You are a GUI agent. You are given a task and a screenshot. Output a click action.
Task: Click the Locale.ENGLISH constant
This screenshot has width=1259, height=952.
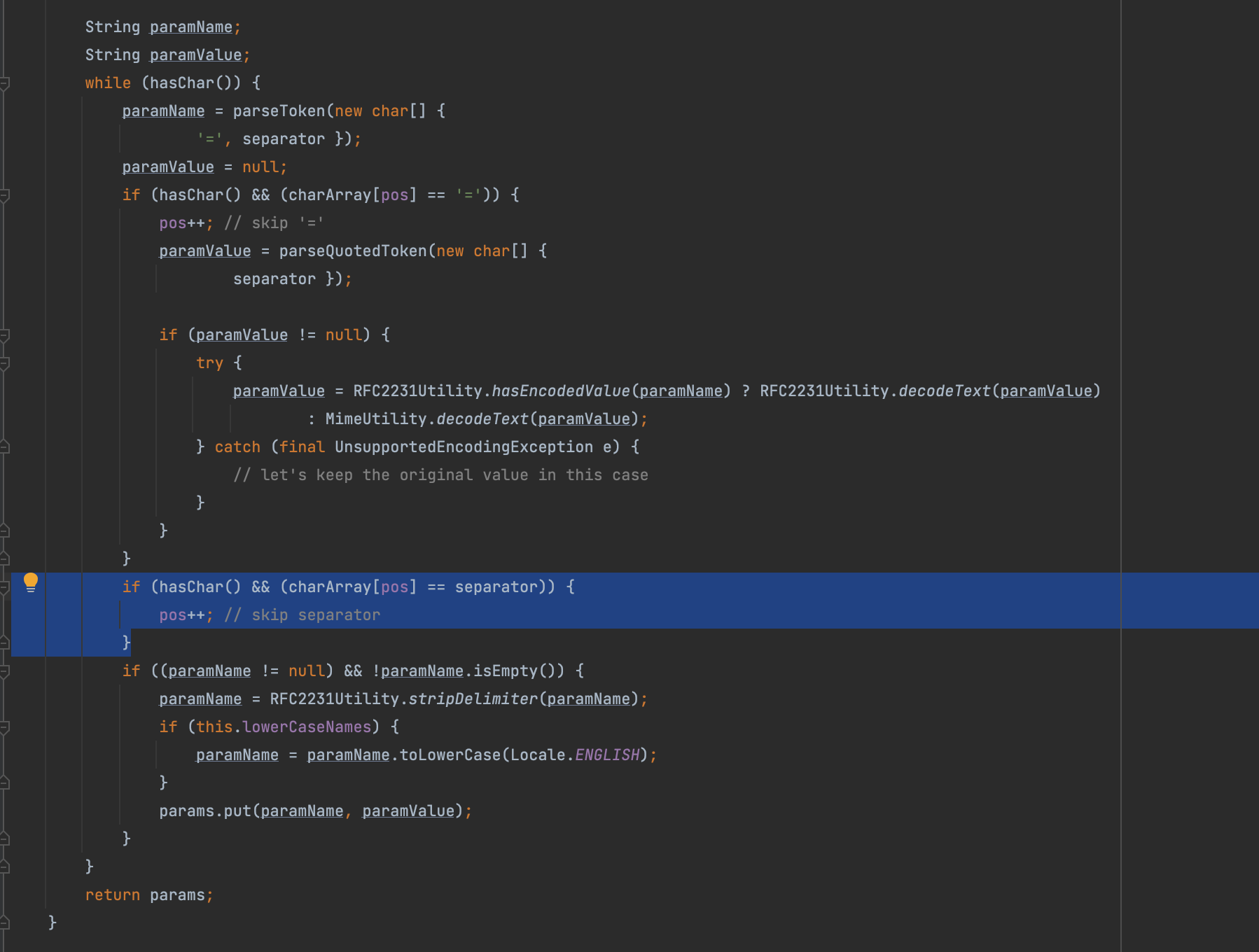coord(606,755)
